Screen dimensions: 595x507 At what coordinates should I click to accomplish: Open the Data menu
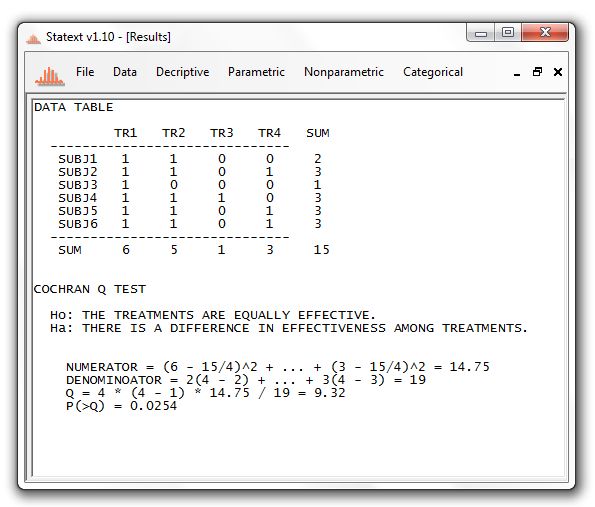coord(125,72)
